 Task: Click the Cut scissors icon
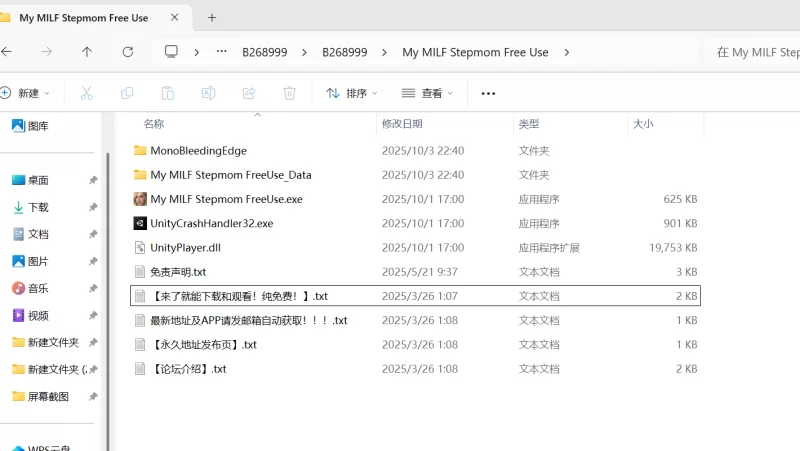[87, 93]
